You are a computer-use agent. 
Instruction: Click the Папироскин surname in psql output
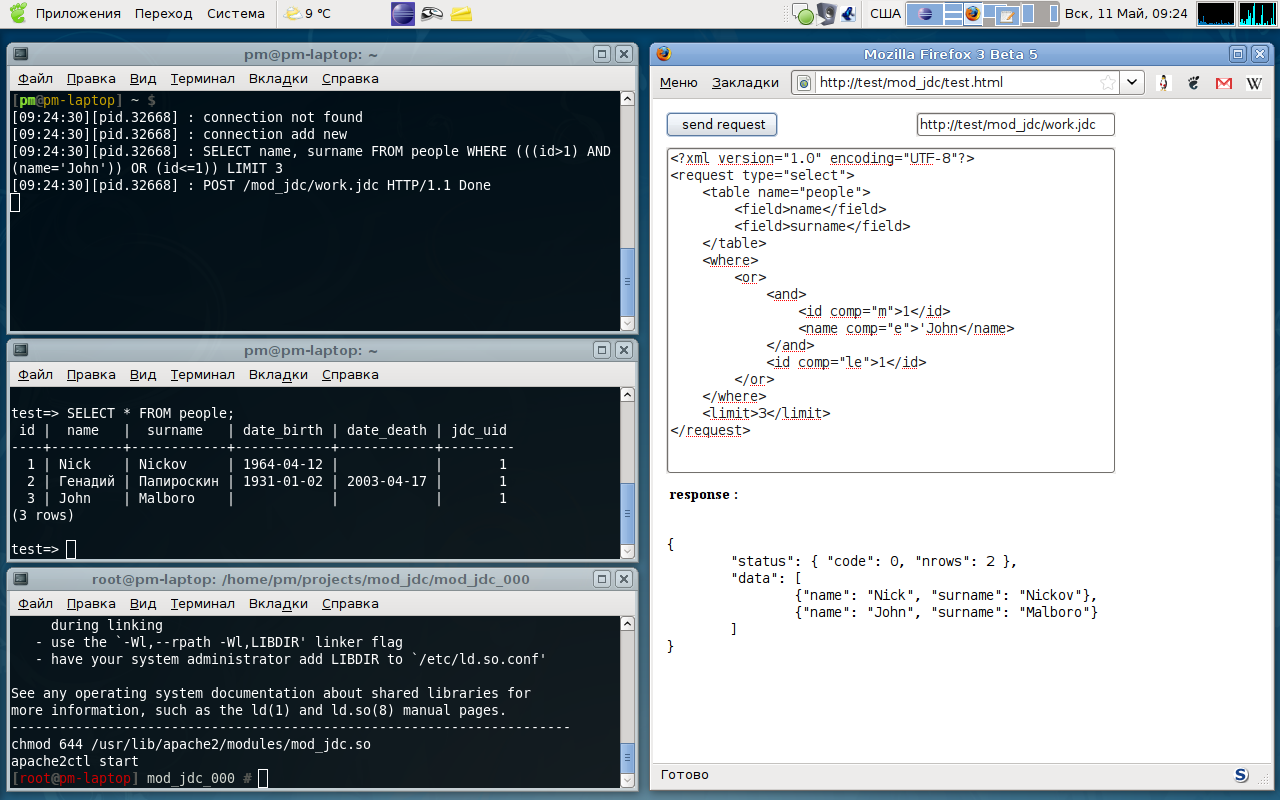click(x=178, y=481)
